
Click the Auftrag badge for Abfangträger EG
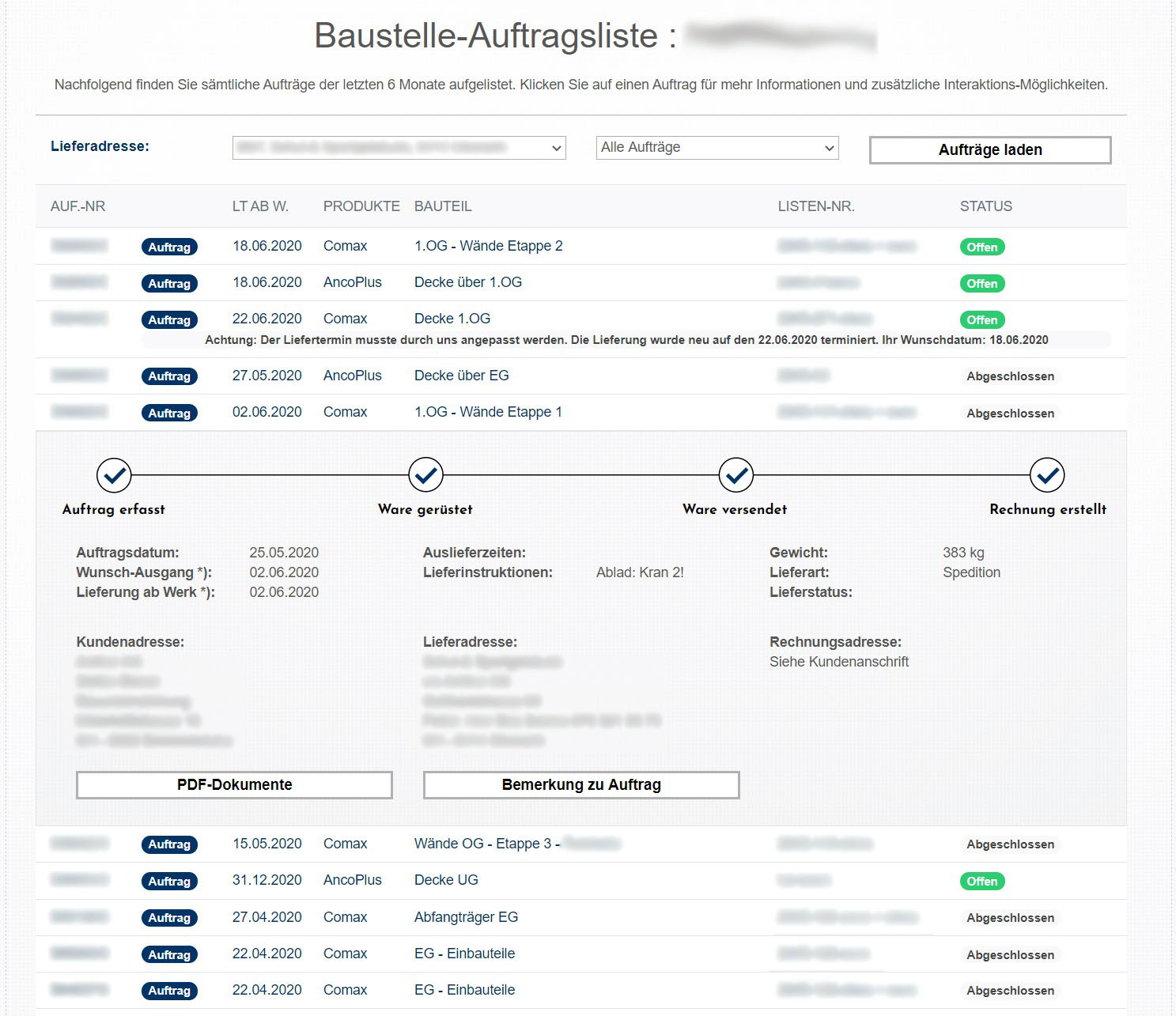pos(169,917)
